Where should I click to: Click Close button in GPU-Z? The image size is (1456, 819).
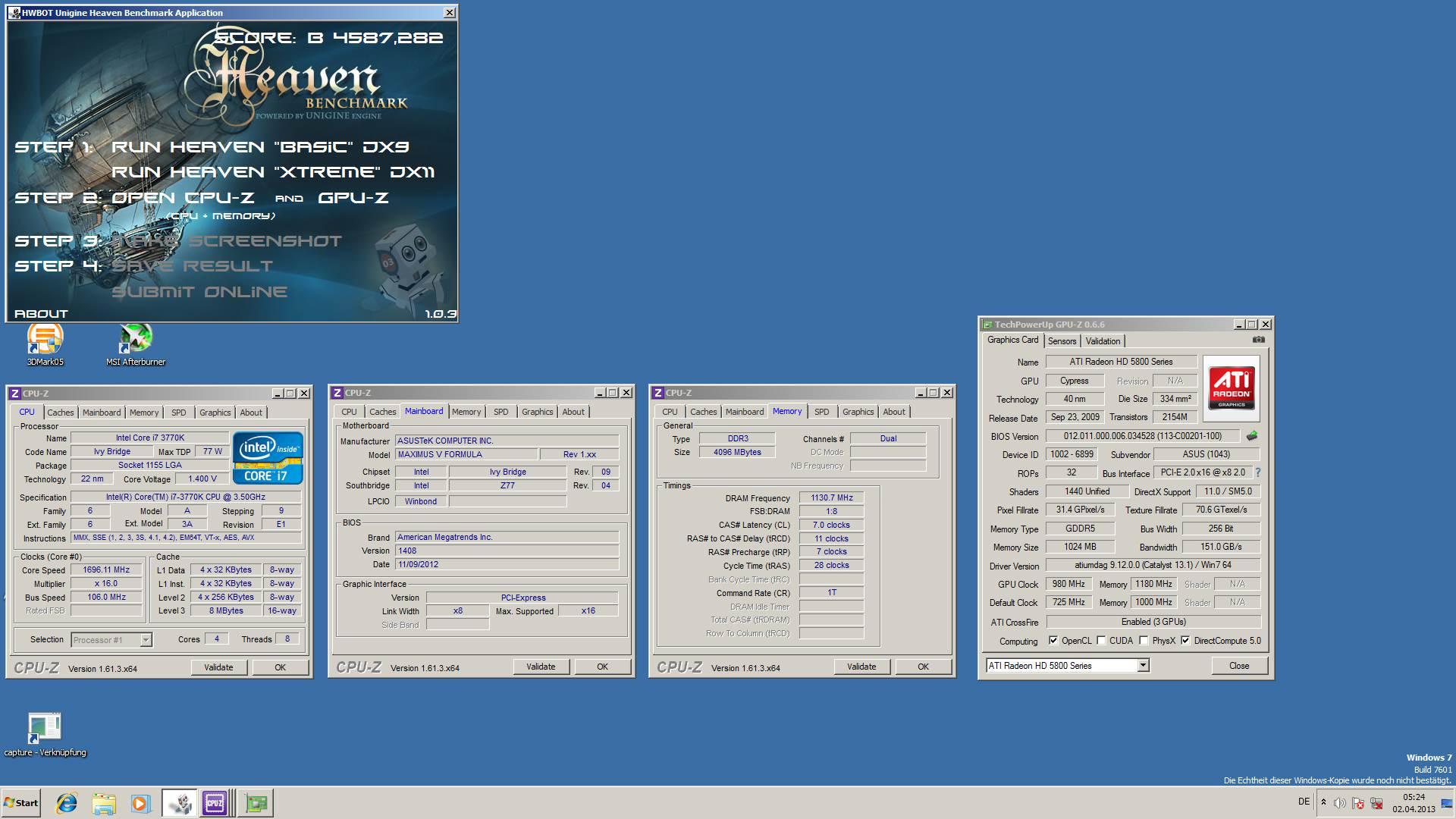click(x=1239, y=665)
